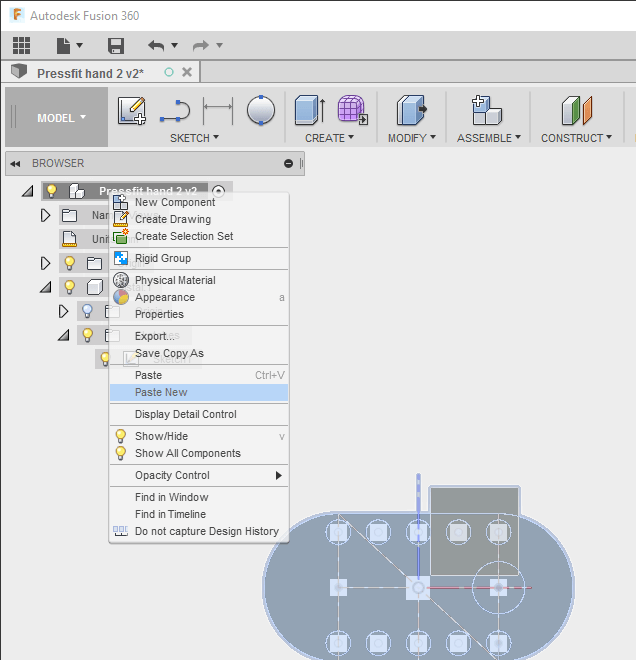Select the New Component assemble tool
This screenshot has height=660, width=636.
487,110
